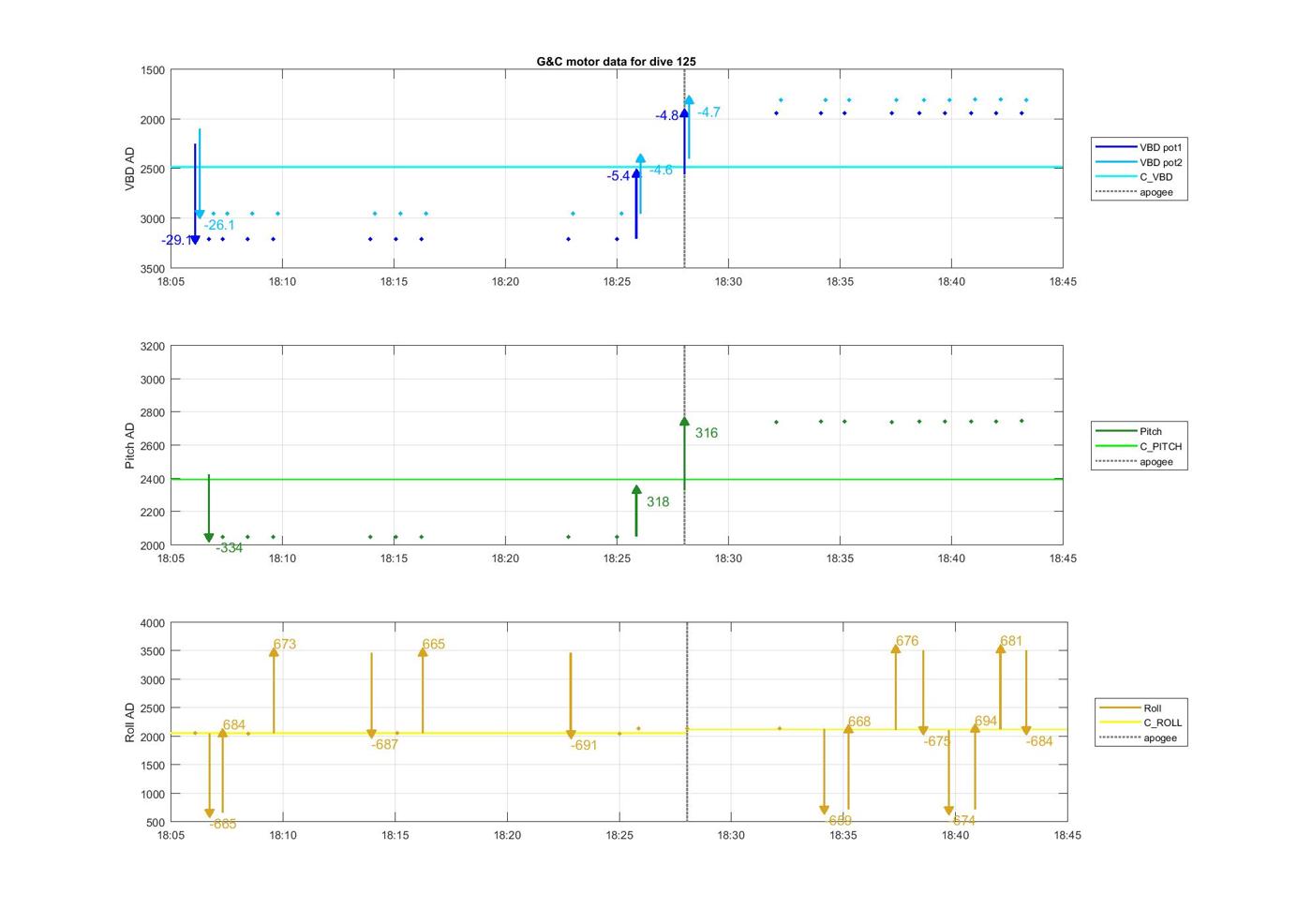Click the '-334' pitch annotation
The image size is (1312, 924).
[x=230, y=548]
